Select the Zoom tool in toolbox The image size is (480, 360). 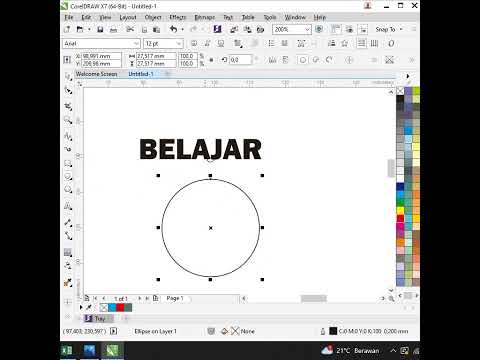[x=68, y=120]
